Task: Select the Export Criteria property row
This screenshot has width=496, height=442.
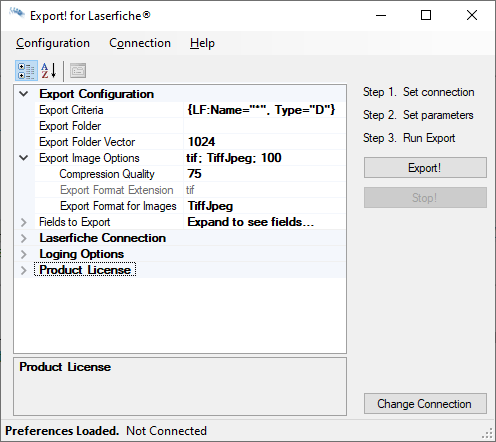Action: coord(190,110)
